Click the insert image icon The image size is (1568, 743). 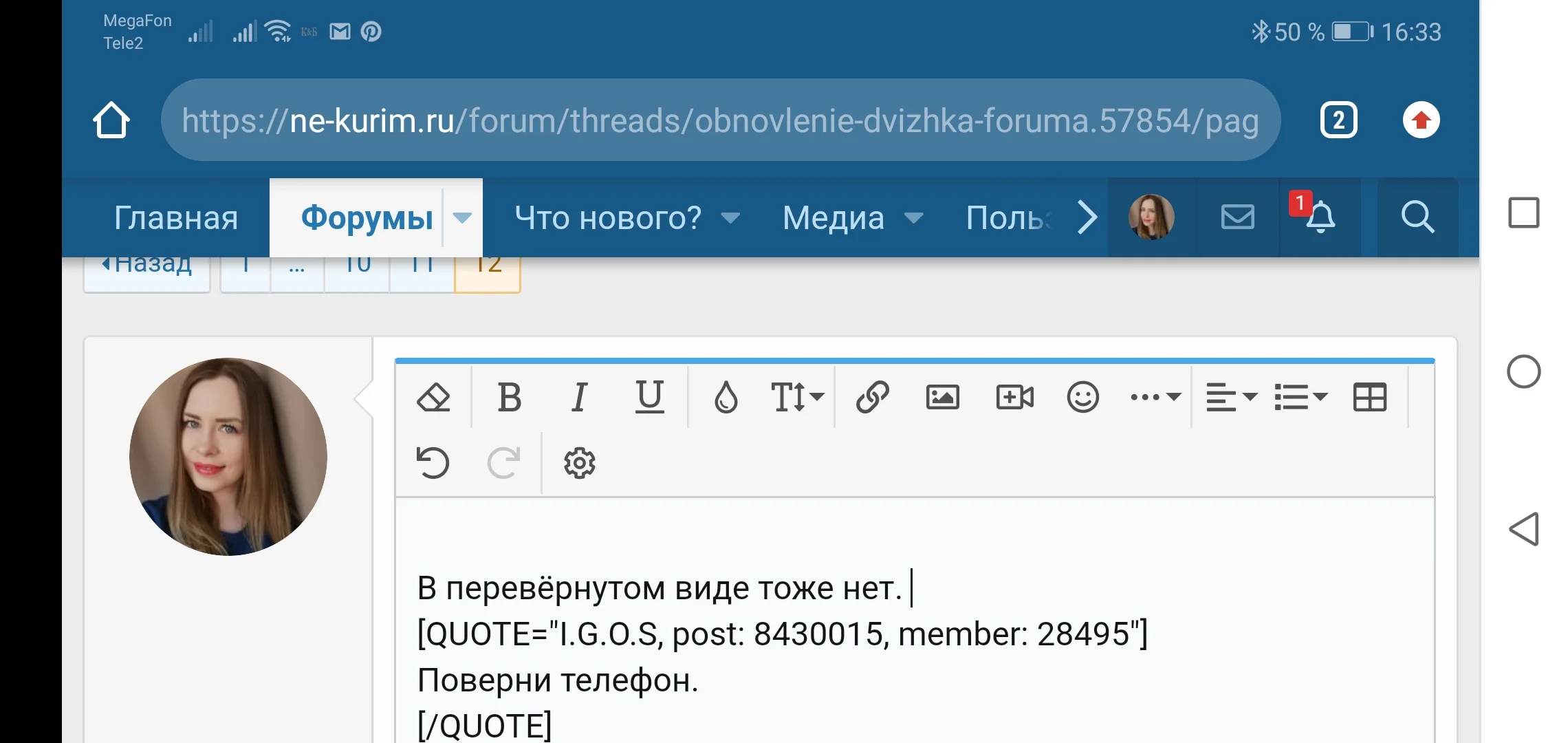click(x=942, y=397)
